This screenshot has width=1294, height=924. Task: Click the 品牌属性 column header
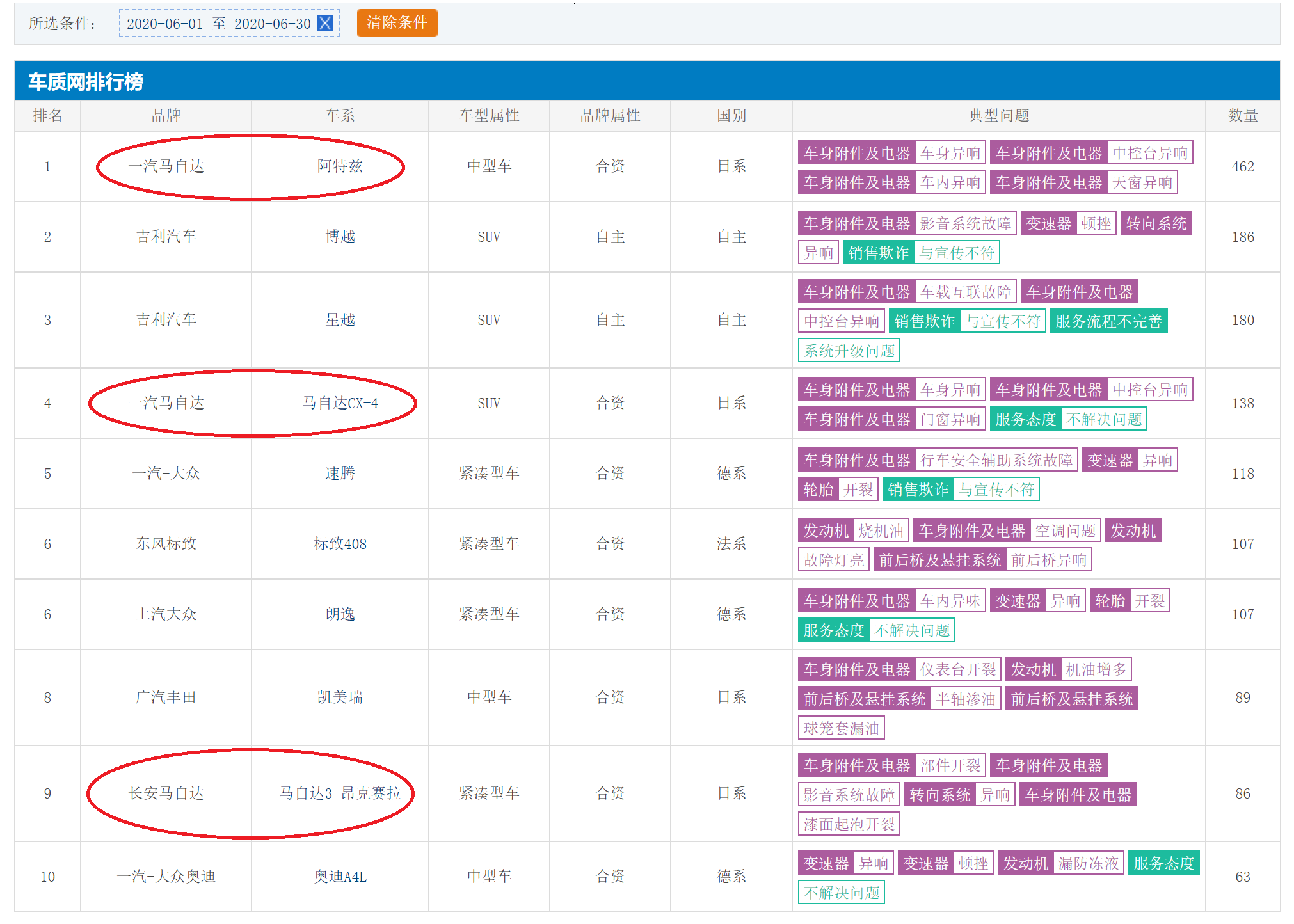click(x=610, y=116)
